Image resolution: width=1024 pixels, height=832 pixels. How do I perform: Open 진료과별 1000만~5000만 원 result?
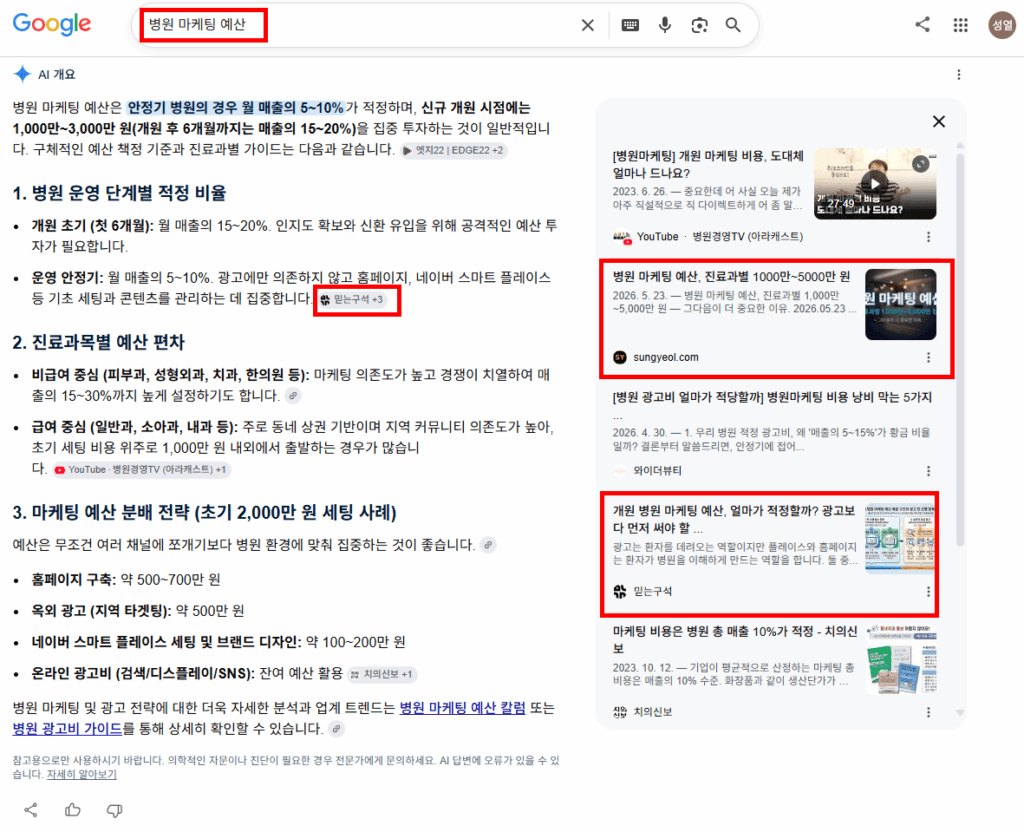pos(731,277)
